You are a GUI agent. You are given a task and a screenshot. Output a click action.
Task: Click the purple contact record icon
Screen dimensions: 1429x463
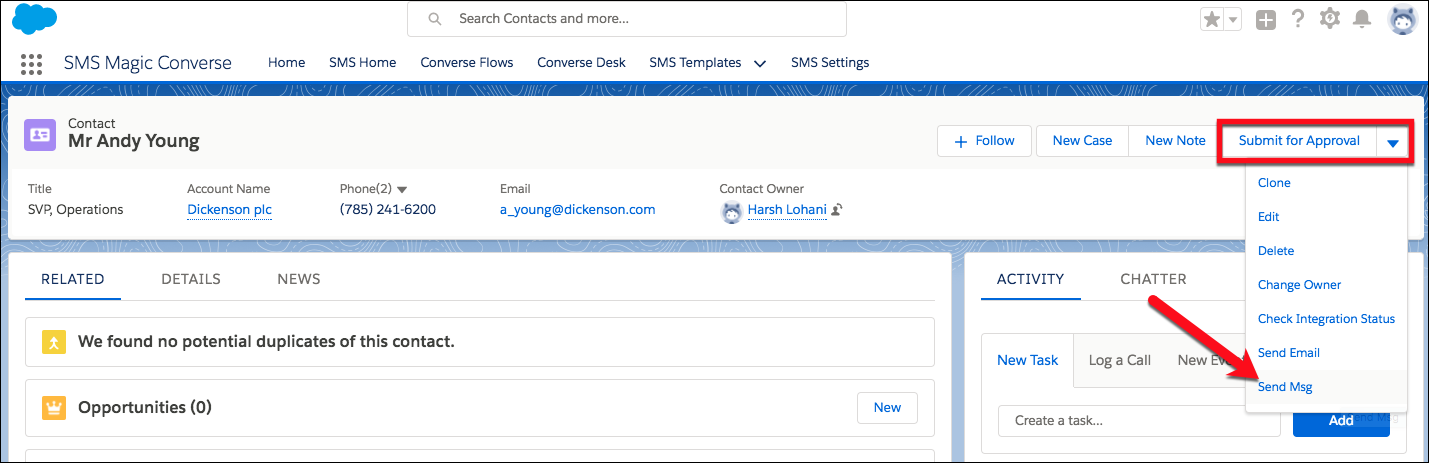point(40,133)
